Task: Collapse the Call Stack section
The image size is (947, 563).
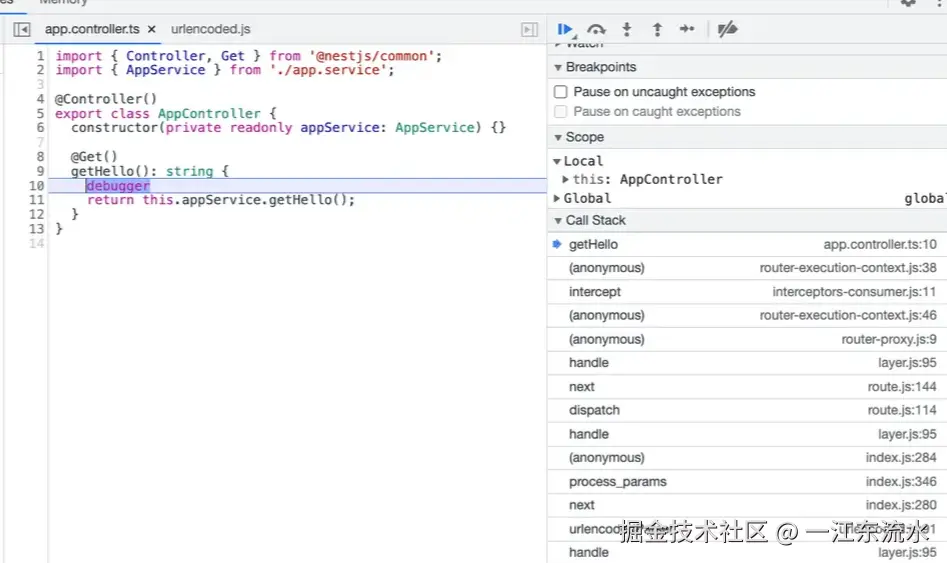Action: click(558, 220)
